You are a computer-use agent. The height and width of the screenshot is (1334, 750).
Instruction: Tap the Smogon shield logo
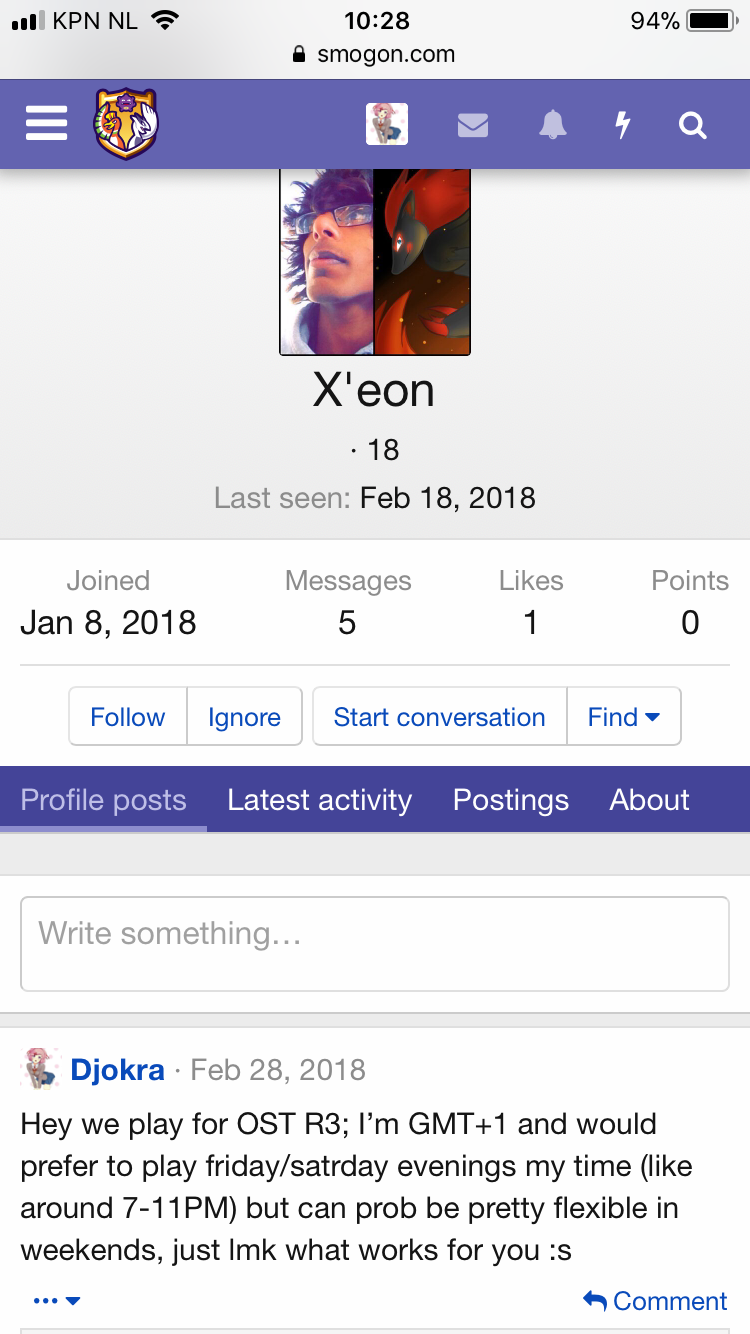click(x=126, y=124)
